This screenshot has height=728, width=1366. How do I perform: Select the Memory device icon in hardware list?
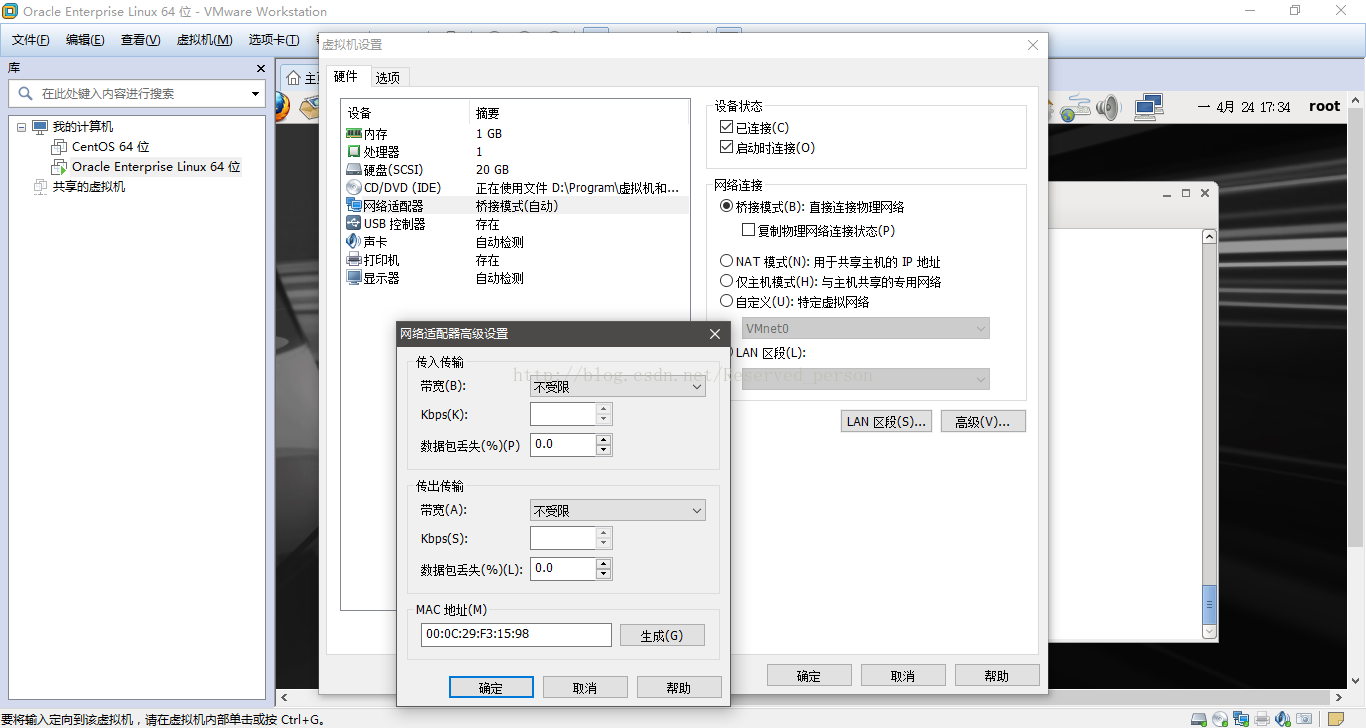coord(353,134)
